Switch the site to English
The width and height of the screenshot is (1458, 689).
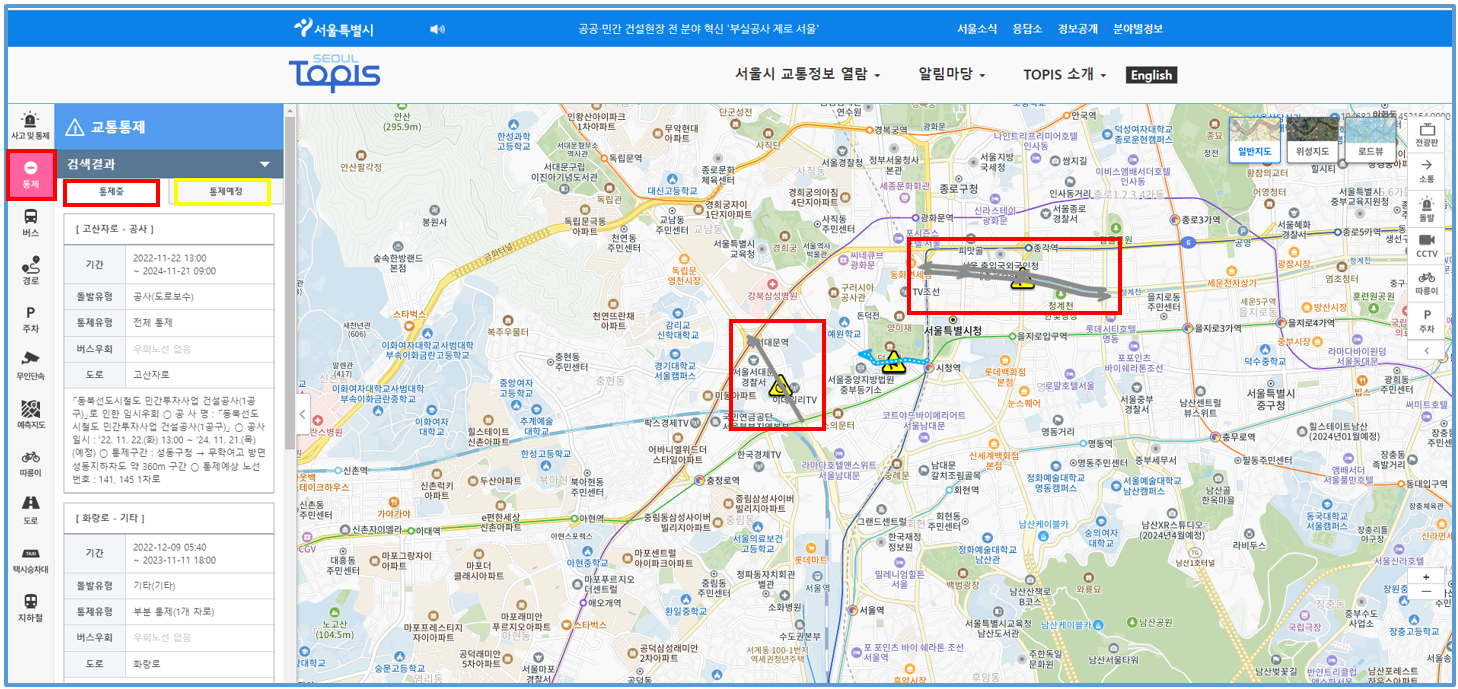pyautogui.click(x=1150, y=74)
